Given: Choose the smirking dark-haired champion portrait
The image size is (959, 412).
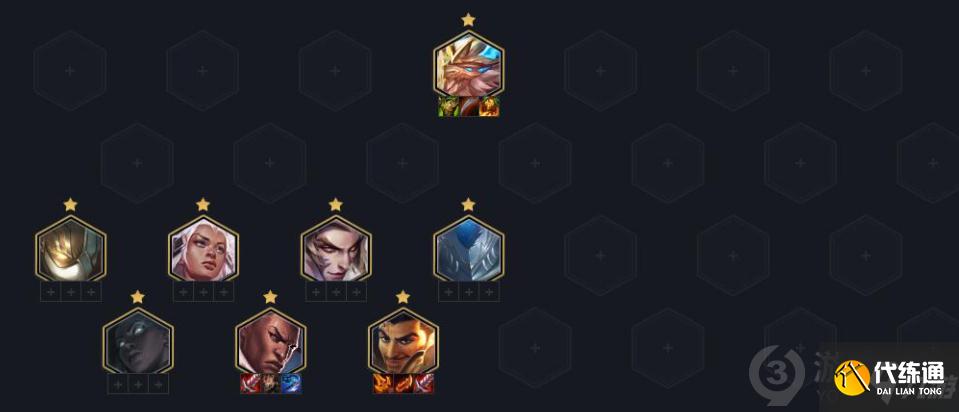Looking at the screenshot, I should [403, 342].
